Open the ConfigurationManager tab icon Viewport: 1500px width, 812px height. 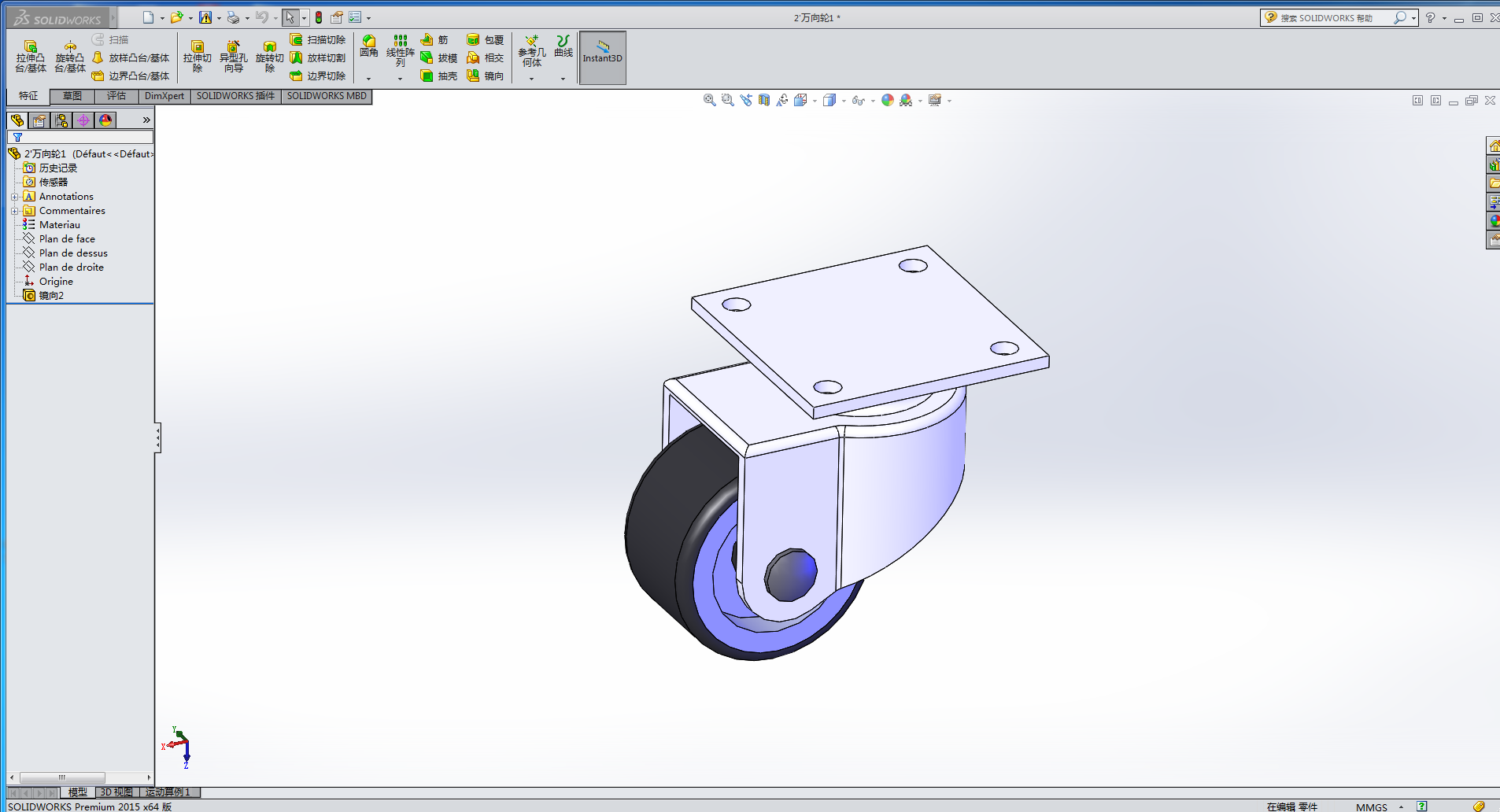(x=61, y=120)
